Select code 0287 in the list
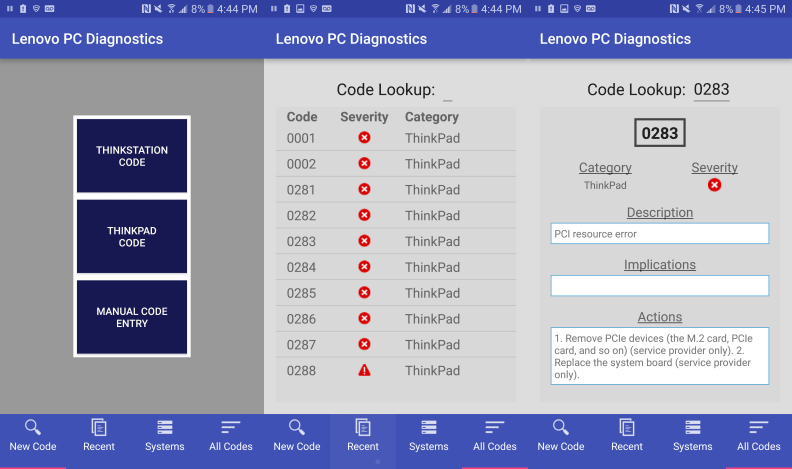Viewport: 792px width, 469px height. (x=396, y=345)
